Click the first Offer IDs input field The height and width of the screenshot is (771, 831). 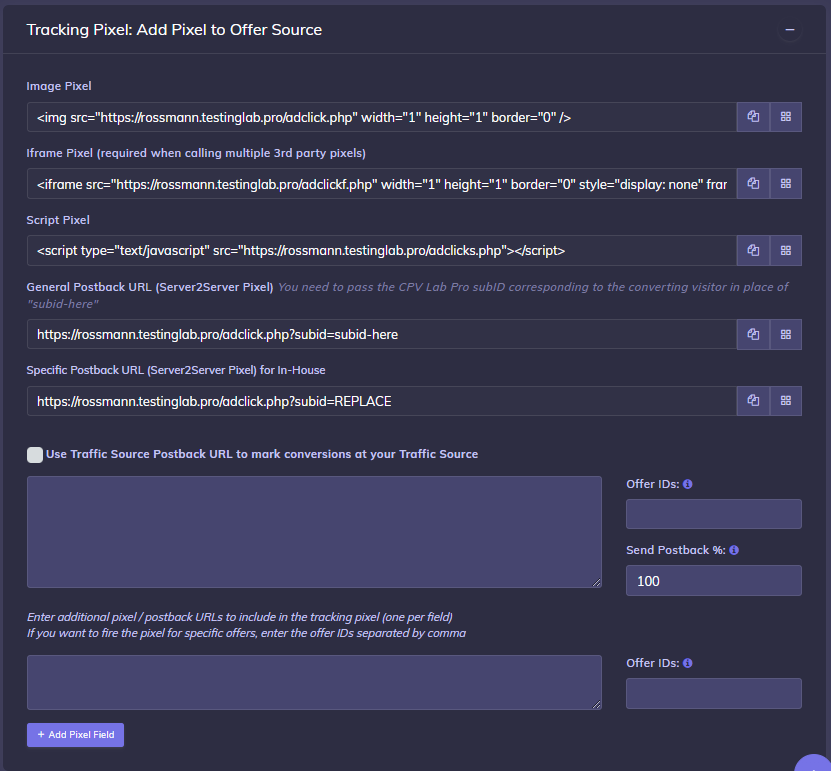coord(713,514)
